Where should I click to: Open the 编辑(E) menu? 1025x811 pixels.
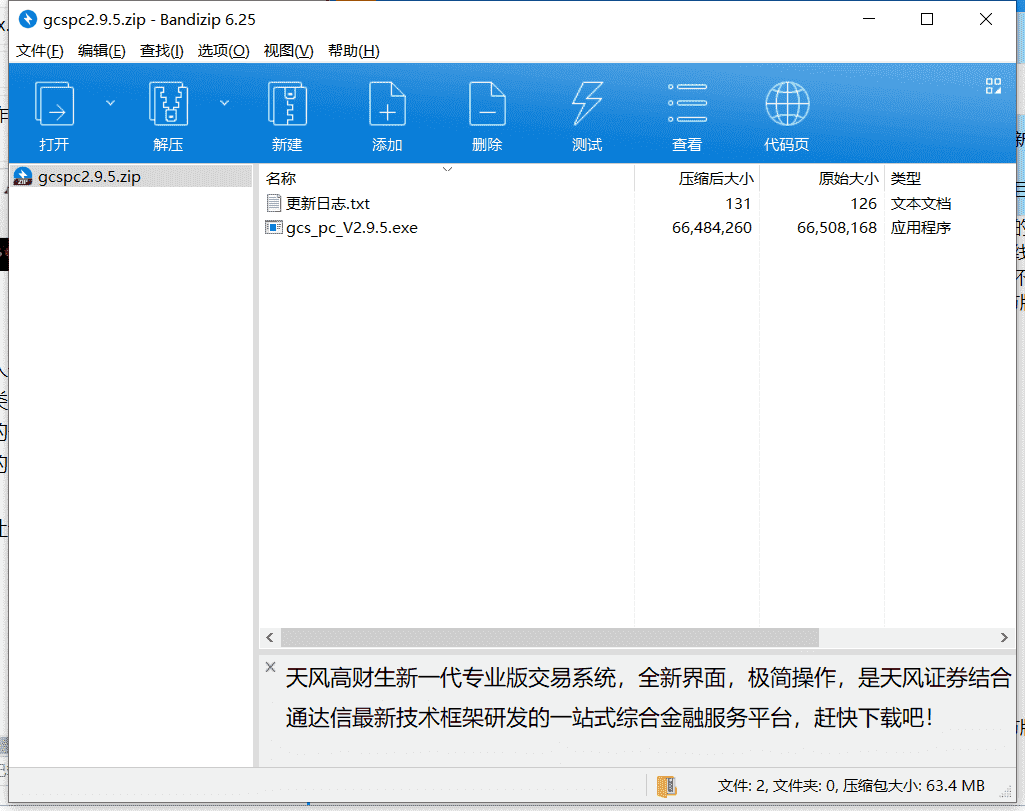(x=101, y=51)
